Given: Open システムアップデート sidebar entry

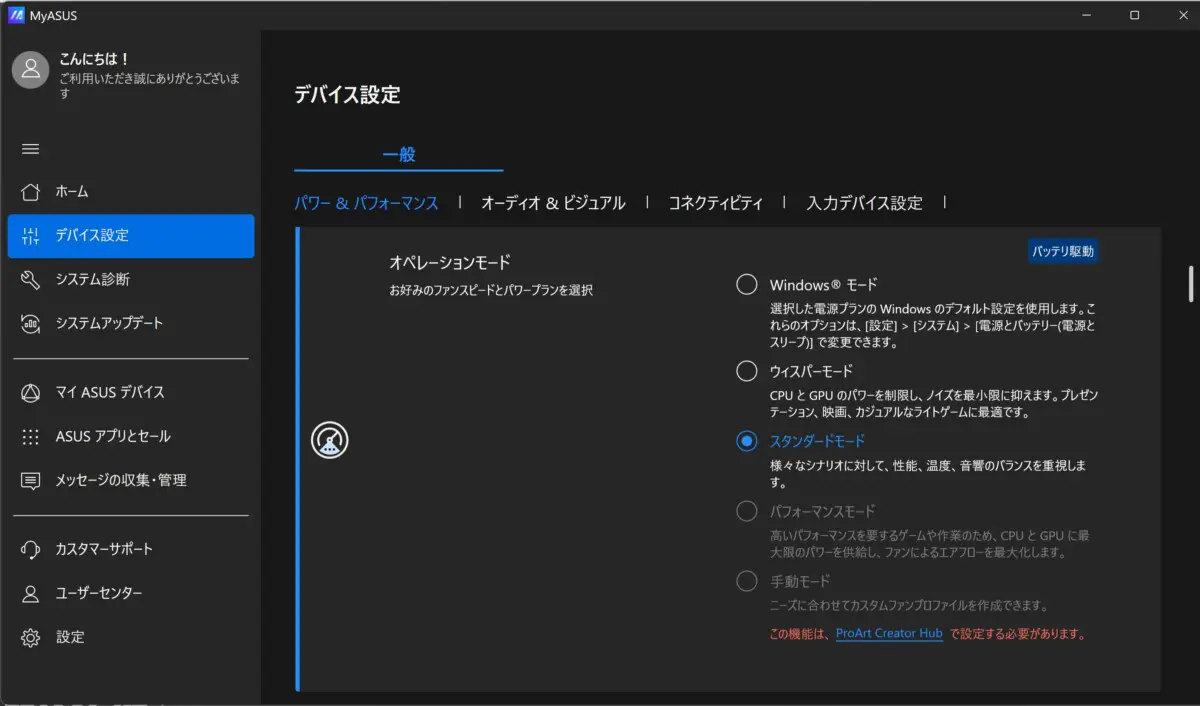Looking at the screenshot, I should (x=131, y=323).
